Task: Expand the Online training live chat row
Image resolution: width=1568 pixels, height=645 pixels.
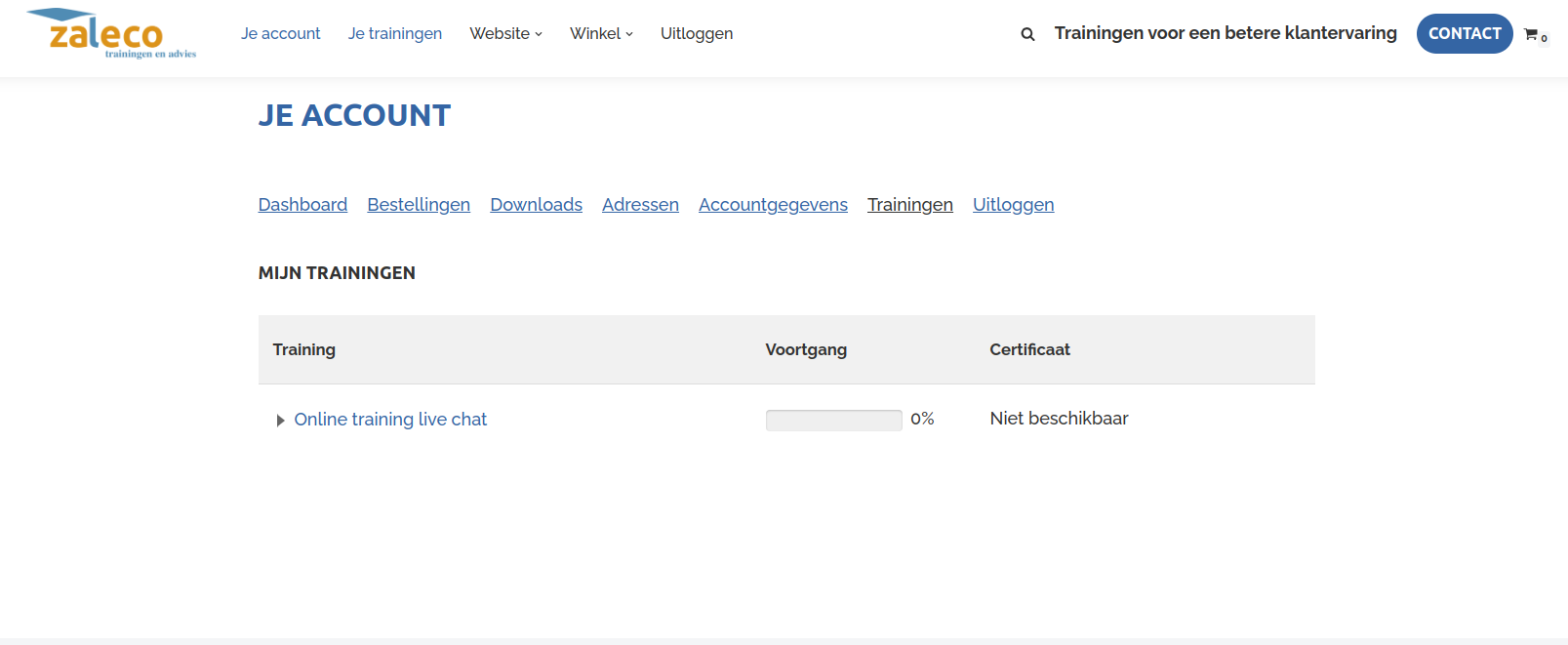Action: tap(280, 420)
